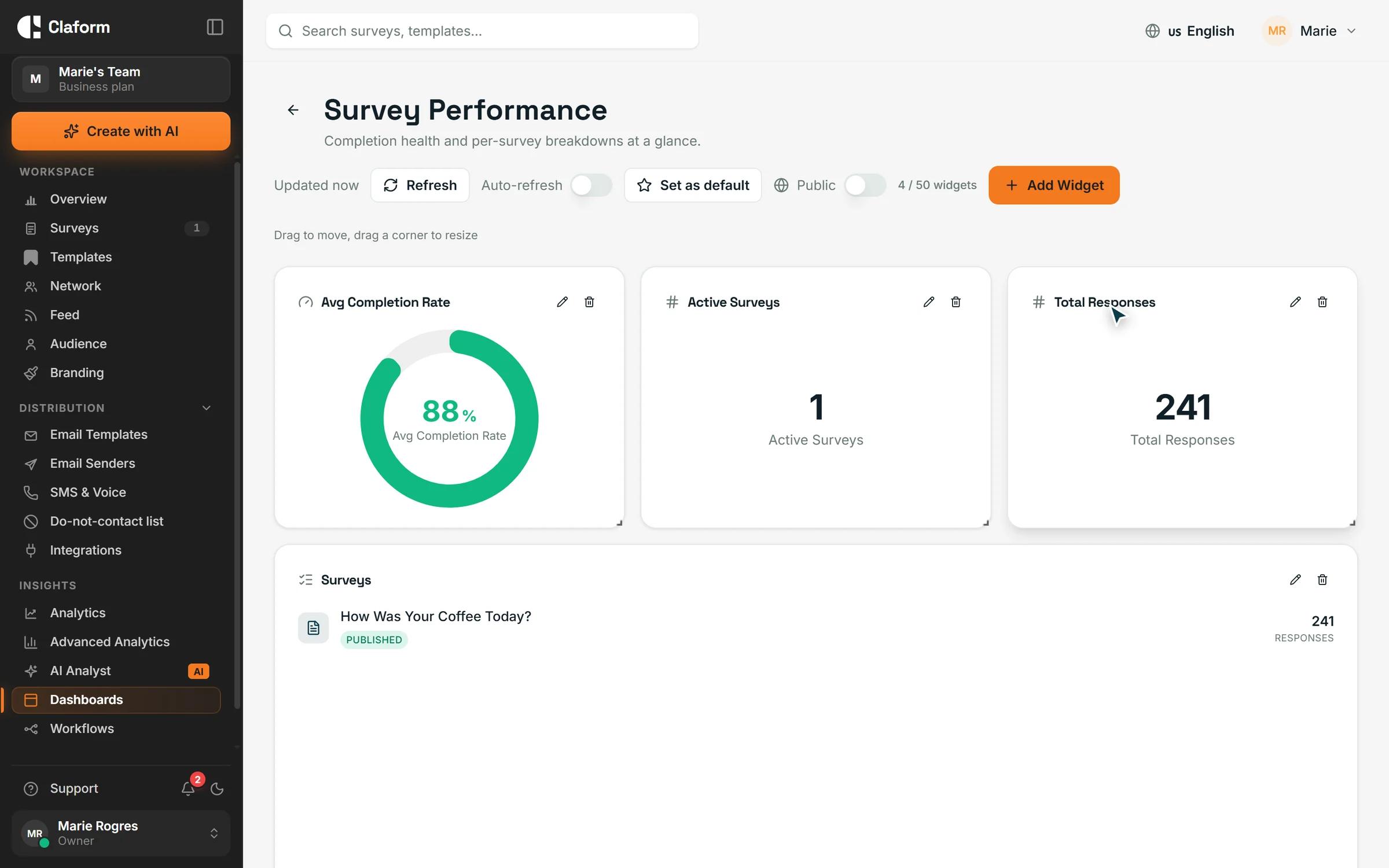Go back using the left arrow
Screen dimensions: 1389x868
[293, 110]
